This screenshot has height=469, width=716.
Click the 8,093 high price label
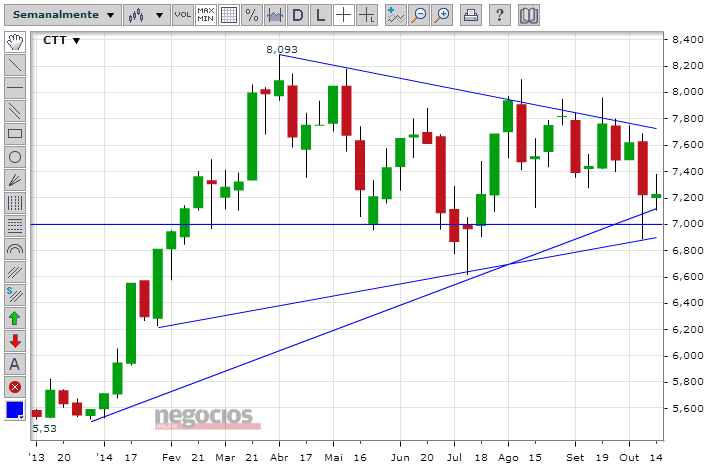[282, 49]
